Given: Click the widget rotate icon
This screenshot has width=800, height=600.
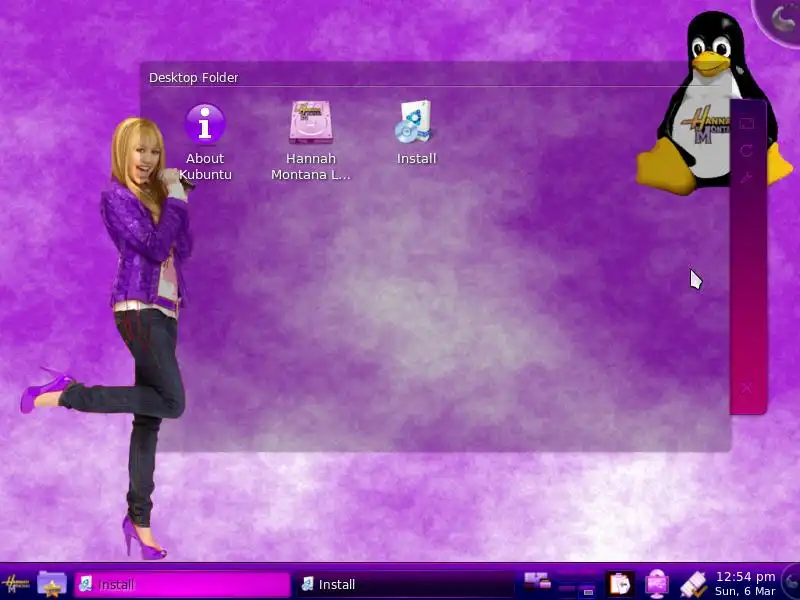Looking at the screenshot, I should pyautogui.click(x=747, y=151).
